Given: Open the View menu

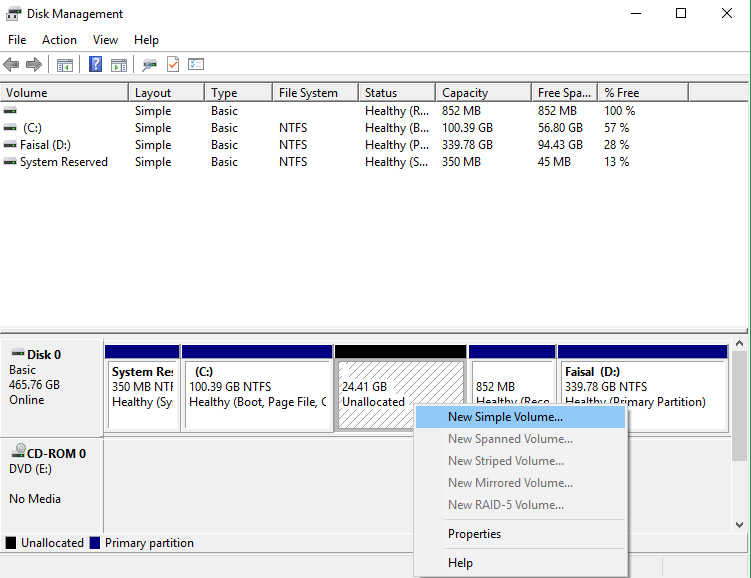Looking at the screenshot, I should pos(105,40).
